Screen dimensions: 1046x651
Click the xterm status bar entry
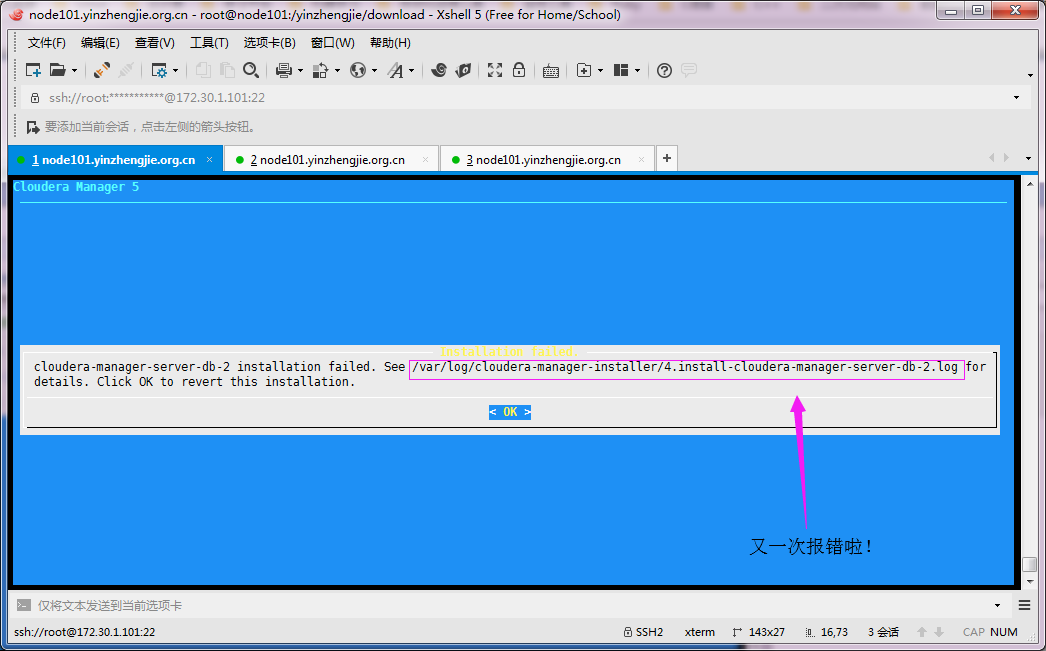point(699,632)
